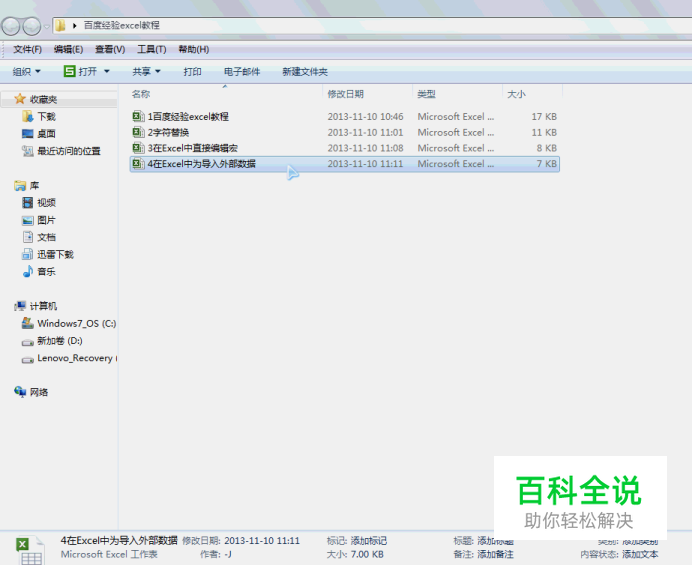Select the Excel icon of 1百度经验excel教程
692x565 pixels.
pos(139,117)
